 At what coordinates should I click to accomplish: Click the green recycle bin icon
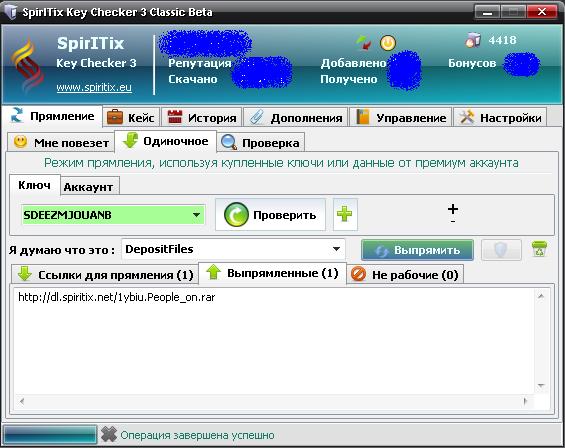pos(539,249)
